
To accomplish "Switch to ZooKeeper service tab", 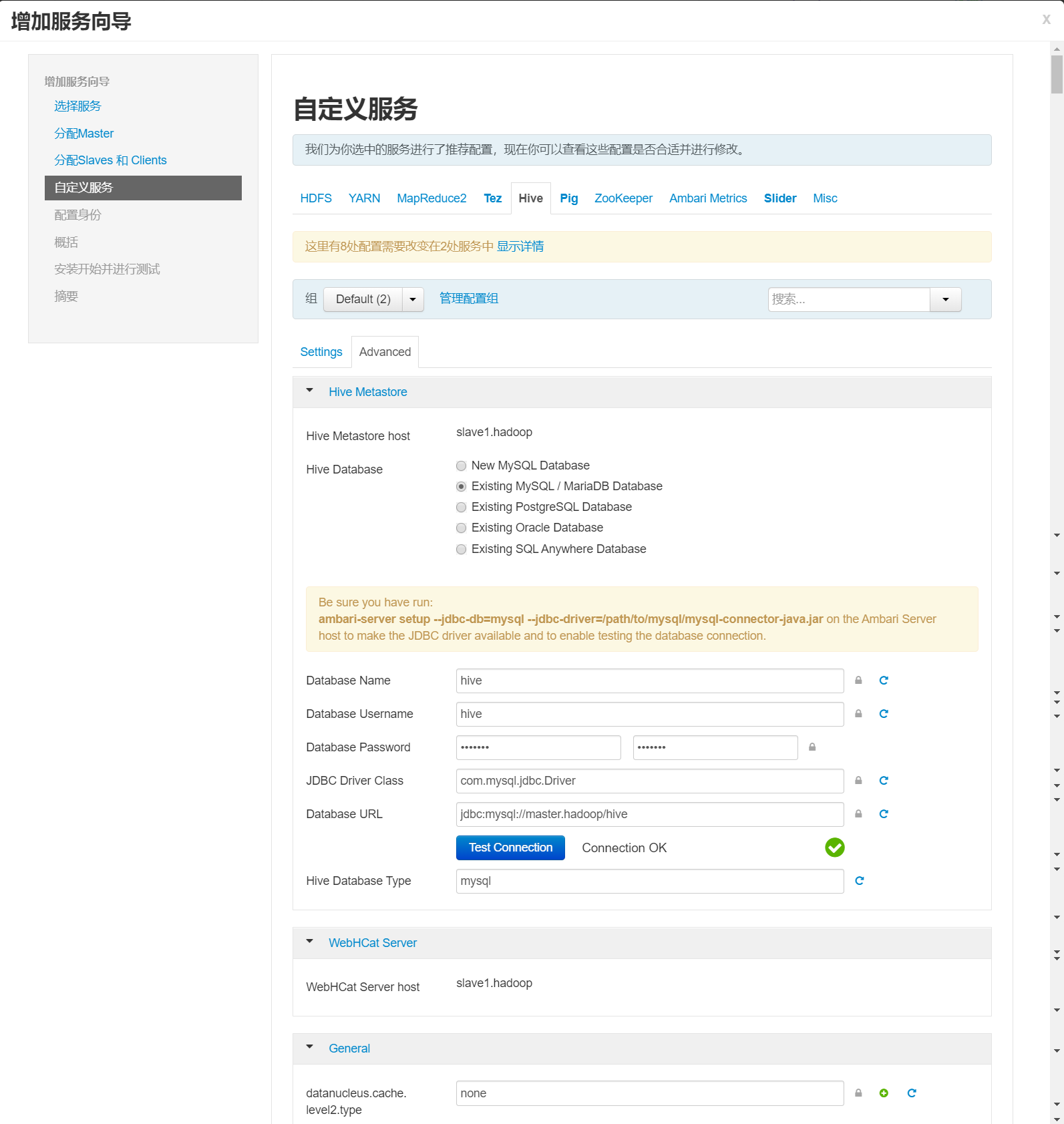I will coord(624,198).
